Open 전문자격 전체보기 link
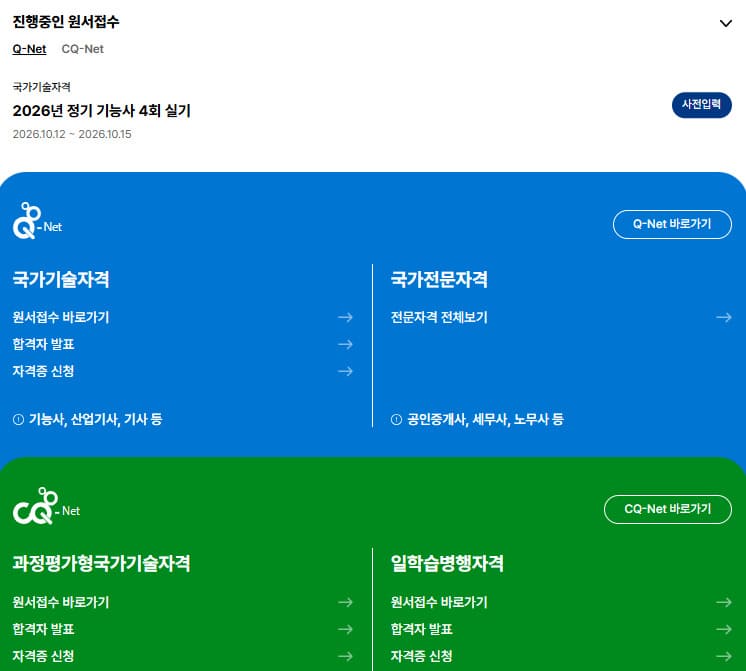The height and width of the screenshot is (671, 746). point(439,317)
